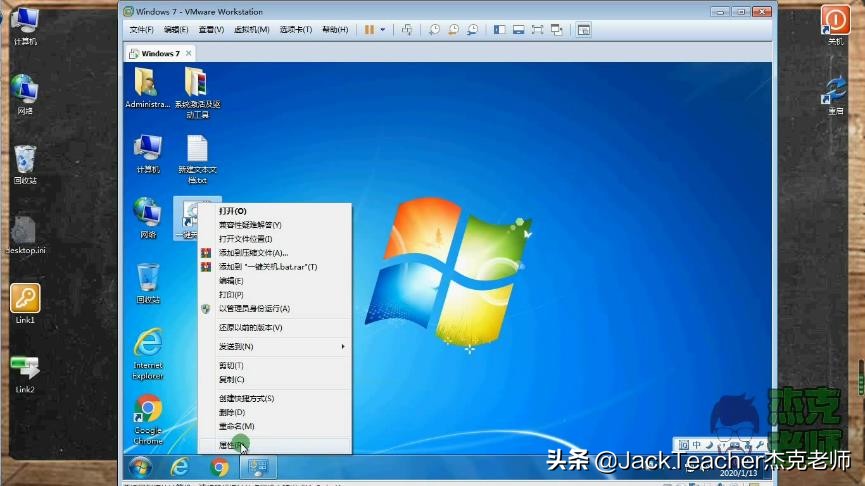This screenshot has height=486, width=865.
Task: Open the VM Start menu orb
Action: tap(140, 468)
